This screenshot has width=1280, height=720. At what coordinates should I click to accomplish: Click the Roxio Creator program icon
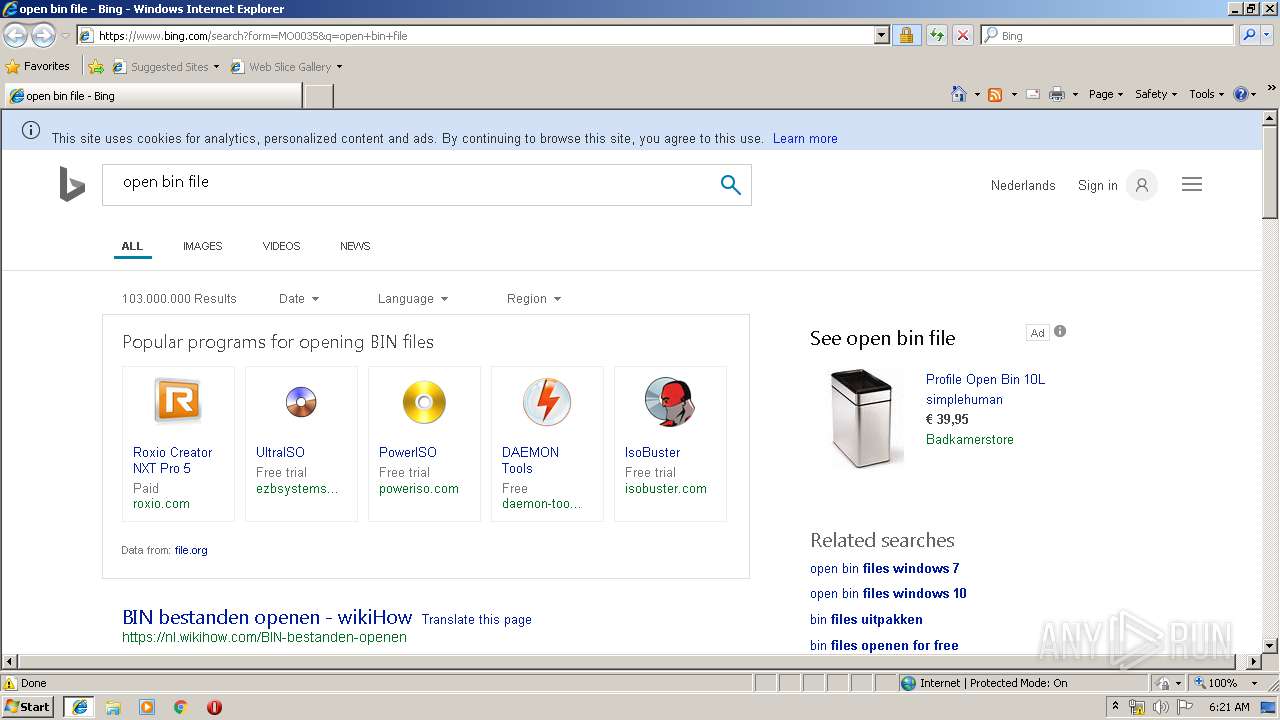point(178,402)
